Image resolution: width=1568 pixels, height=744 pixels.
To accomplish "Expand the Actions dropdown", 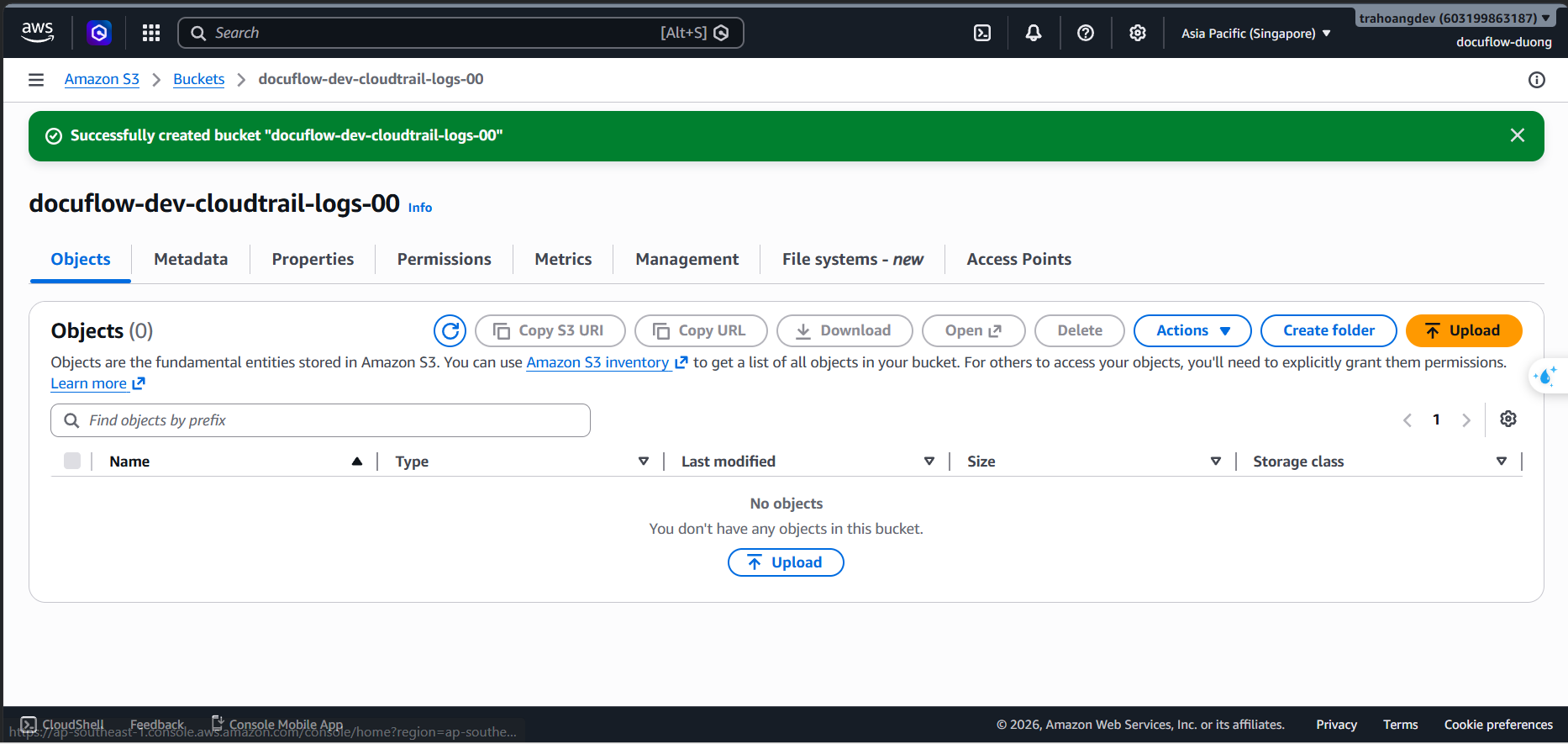I will 1192,330.
